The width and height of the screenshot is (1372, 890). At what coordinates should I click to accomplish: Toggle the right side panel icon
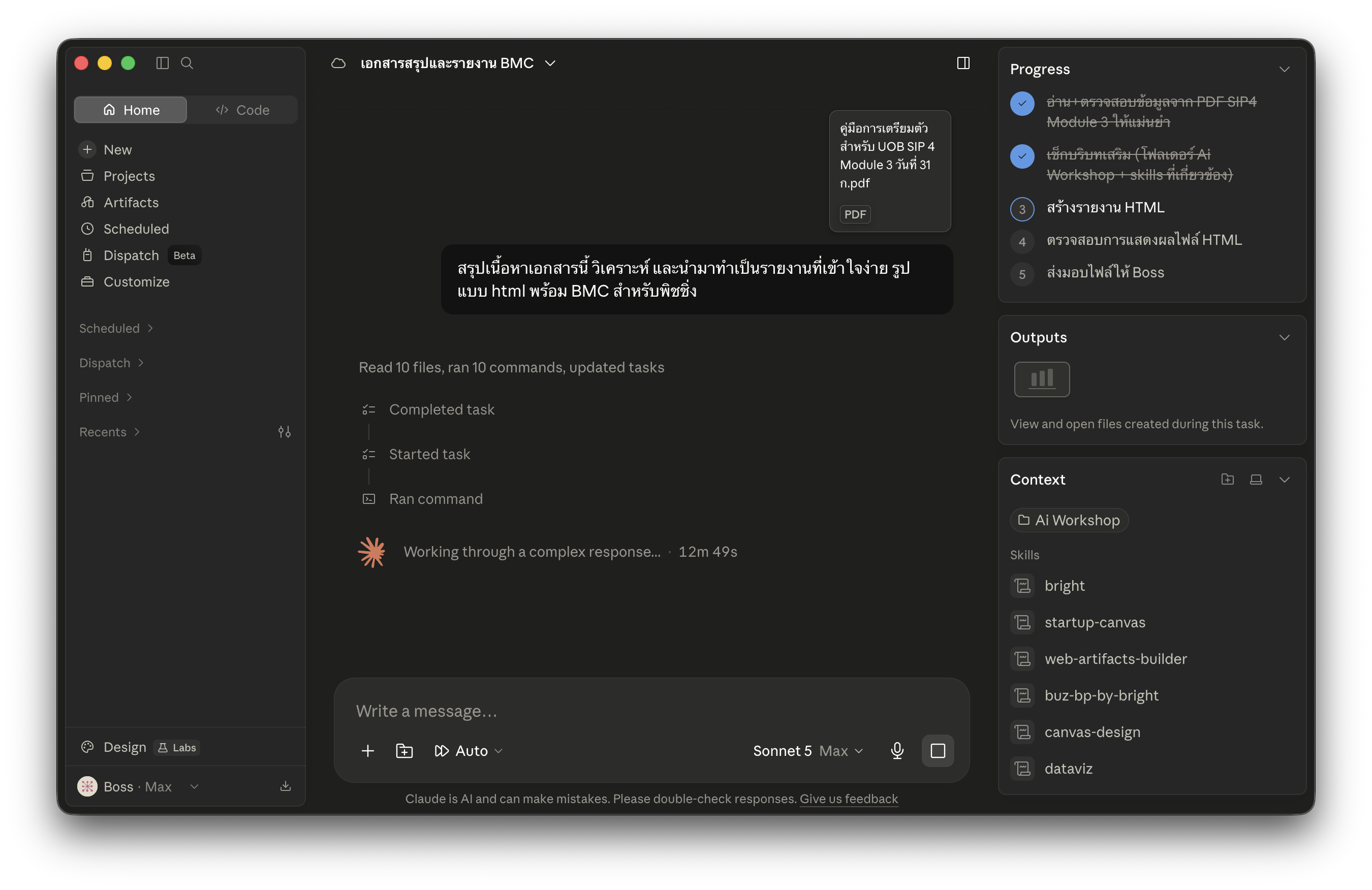pyautogui.click(x=963, y=63)
